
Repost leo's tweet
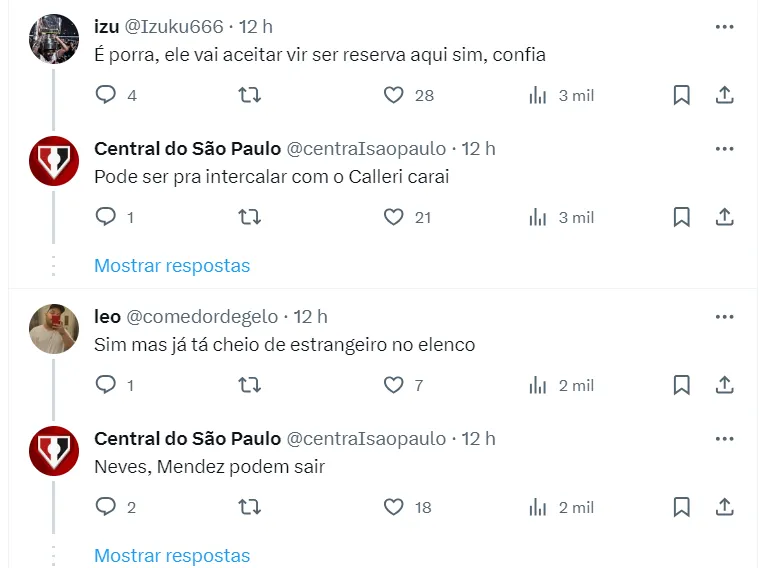pyautogui.click(x=250, y=385)
